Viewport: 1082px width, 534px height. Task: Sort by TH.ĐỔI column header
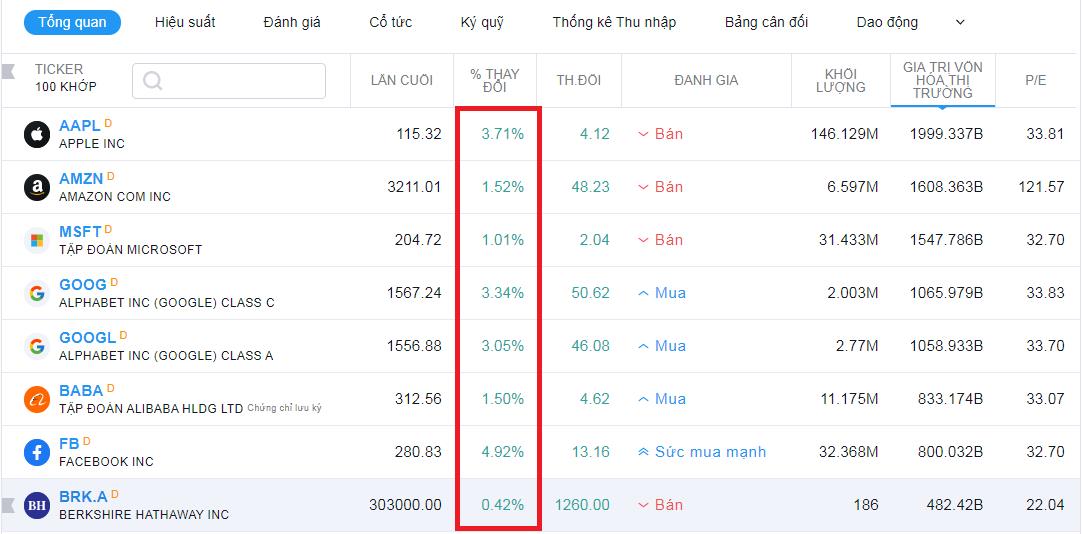coord(579,81)
